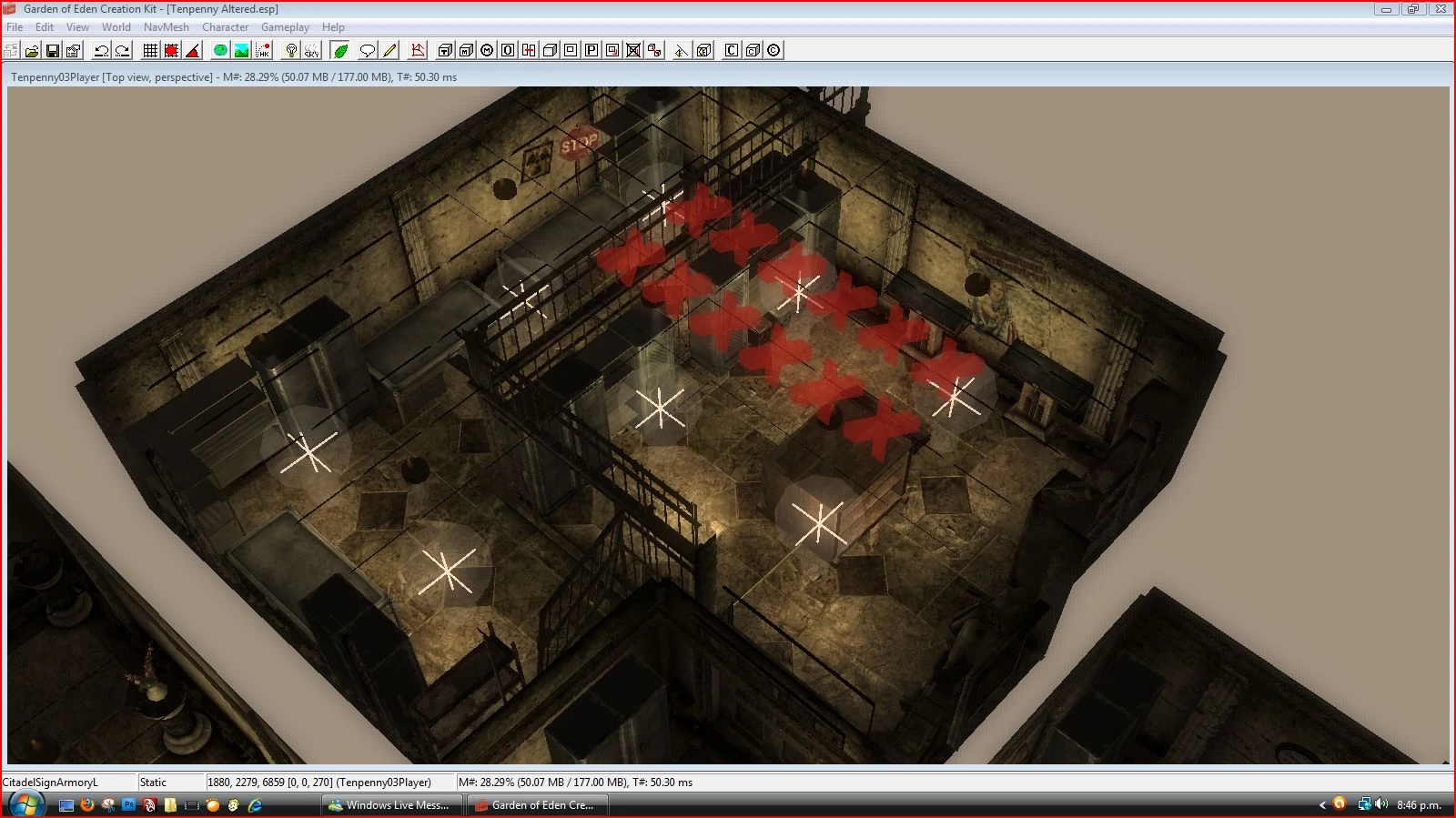Click the boxed P toolbar icon
Screen dimensions: 1456x818
pos(591,50)
